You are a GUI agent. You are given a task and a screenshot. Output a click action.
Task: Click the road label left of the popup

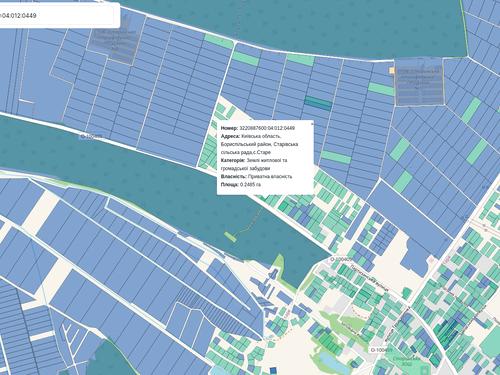point(91,136)
